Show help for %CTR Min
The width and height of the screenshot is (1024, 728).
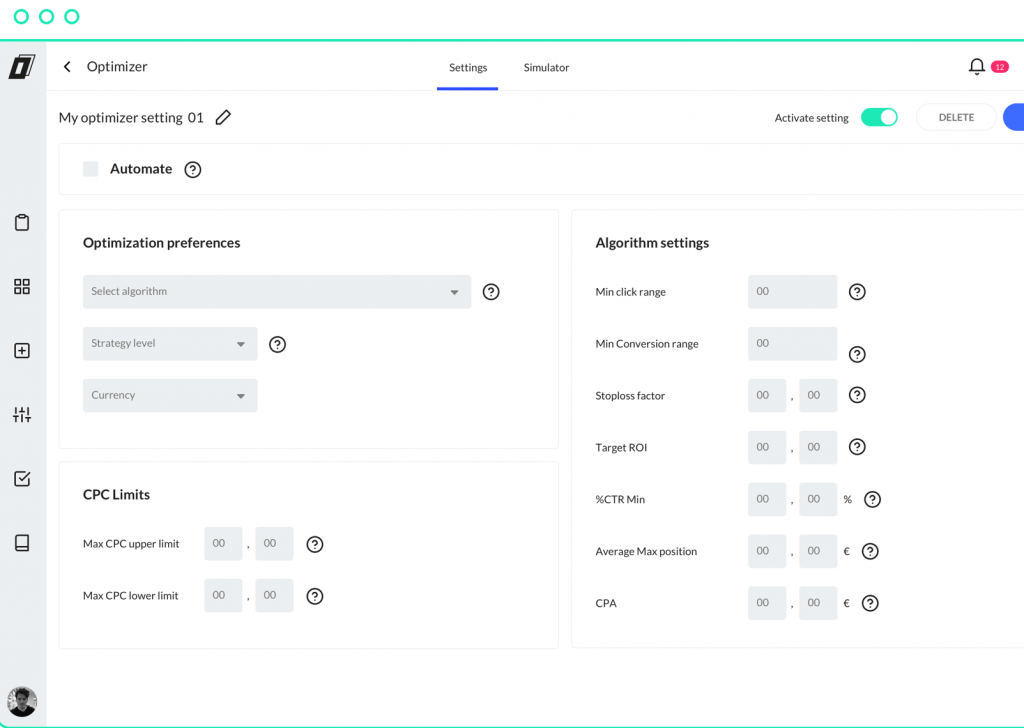[872, 499]
